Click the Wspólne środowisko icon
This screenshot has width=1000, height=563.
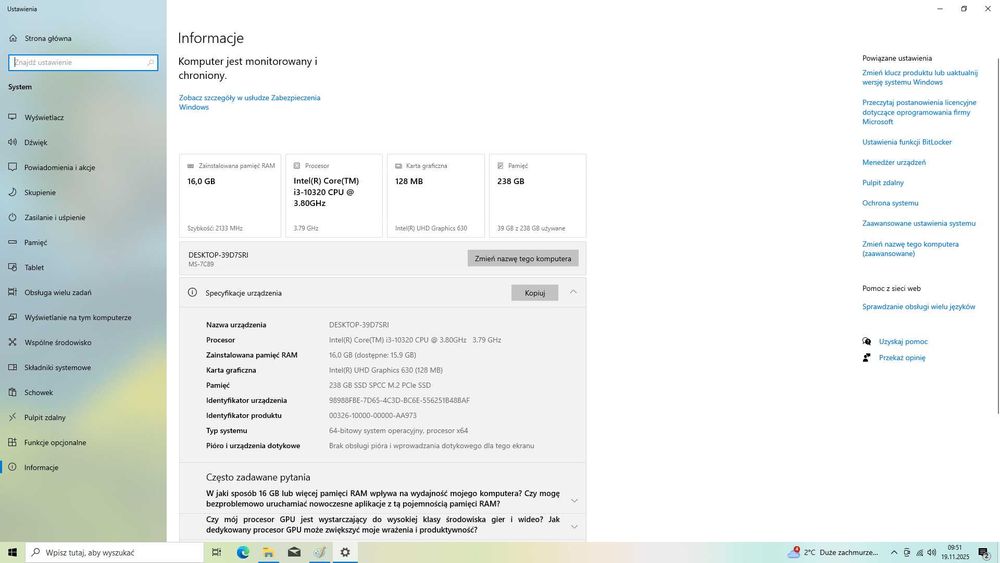(x=12, y=342)
